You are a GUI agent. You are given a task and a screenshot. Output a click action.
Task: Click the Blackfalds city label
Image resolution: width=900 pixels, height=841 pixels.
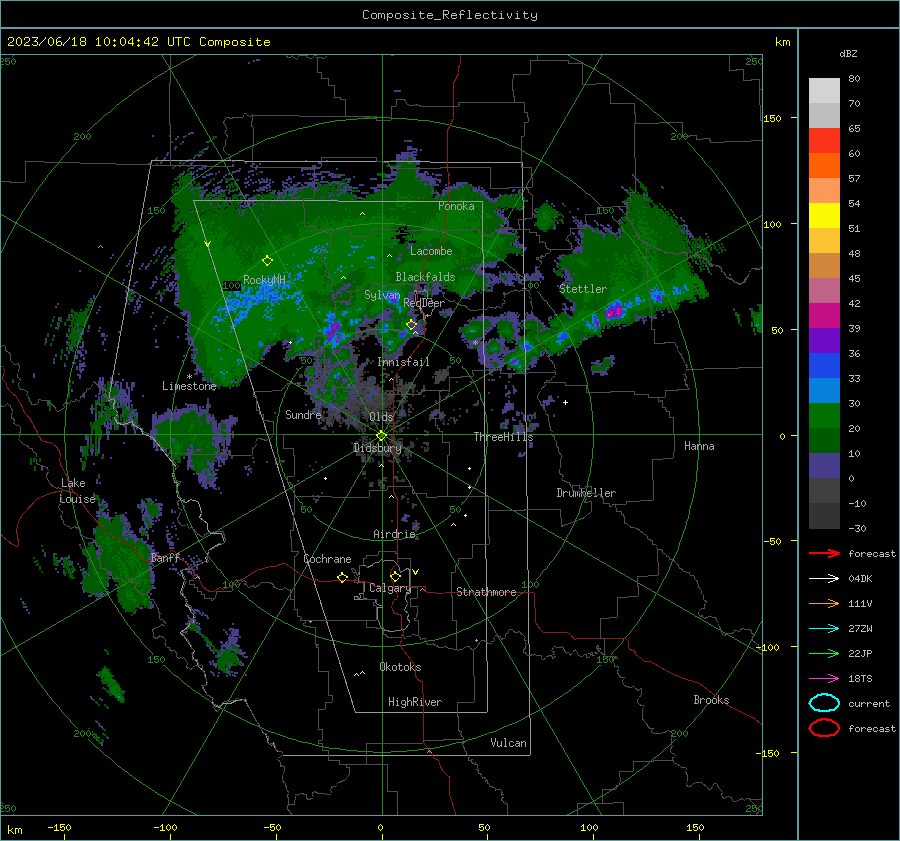[x=425, y=277]
